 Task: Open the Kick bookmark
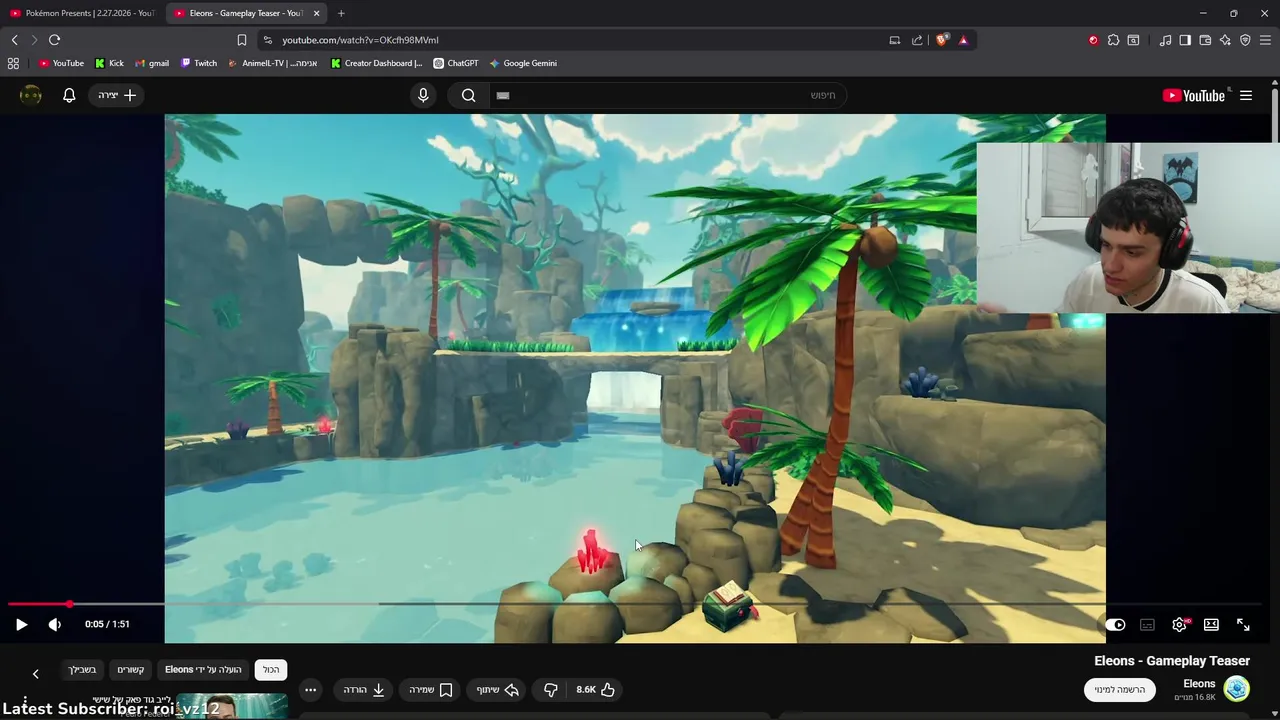(109, 63)
